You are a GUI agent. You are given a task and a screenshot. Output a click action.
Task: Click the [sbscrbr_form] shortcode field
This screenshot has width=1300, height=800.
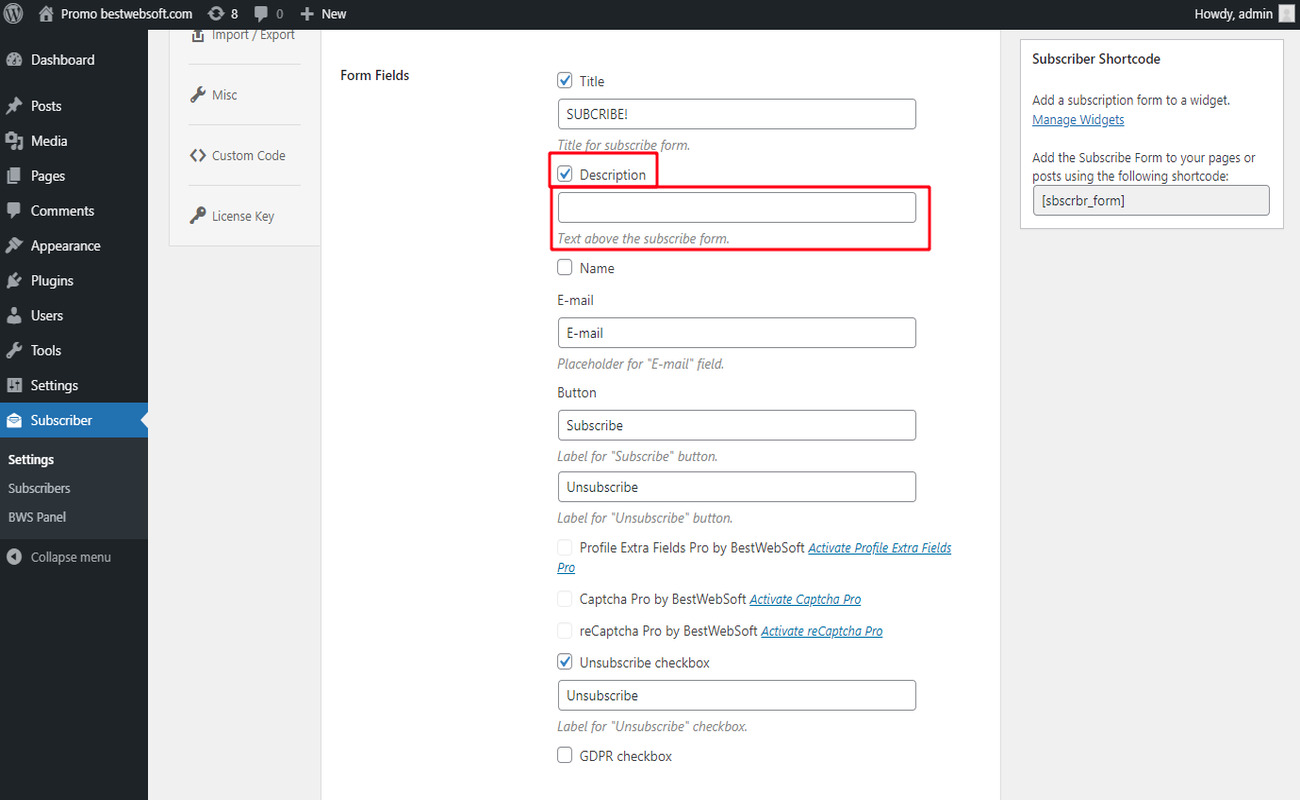tap(1151, 200)
